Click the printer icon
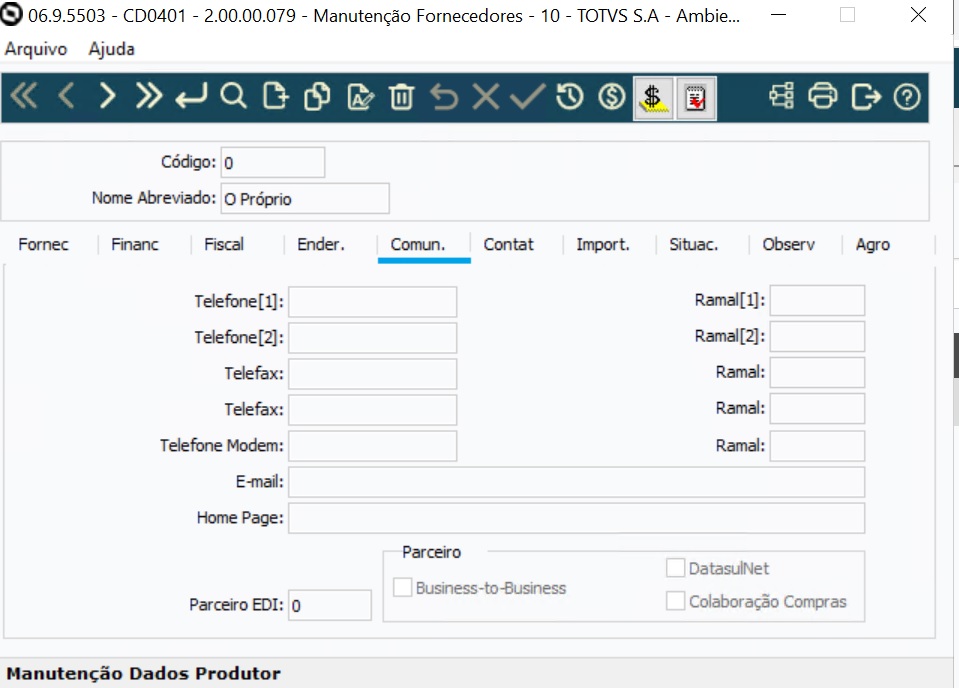 click(823, 96)
